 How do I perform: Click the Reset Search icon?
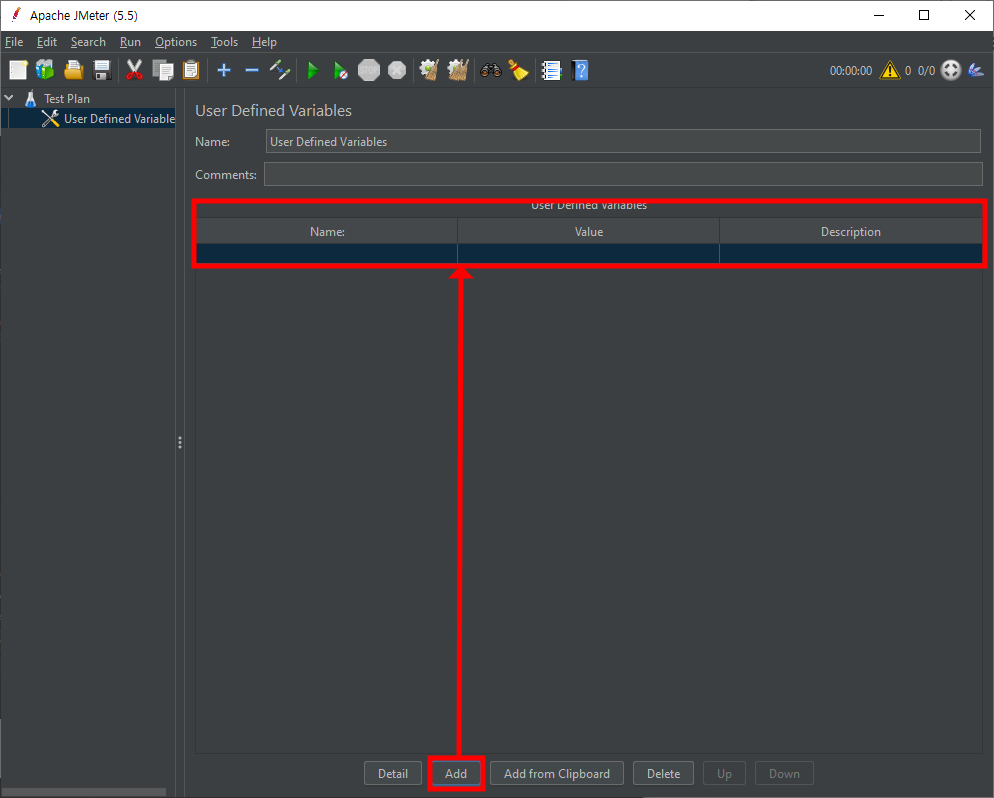[518, 70]
